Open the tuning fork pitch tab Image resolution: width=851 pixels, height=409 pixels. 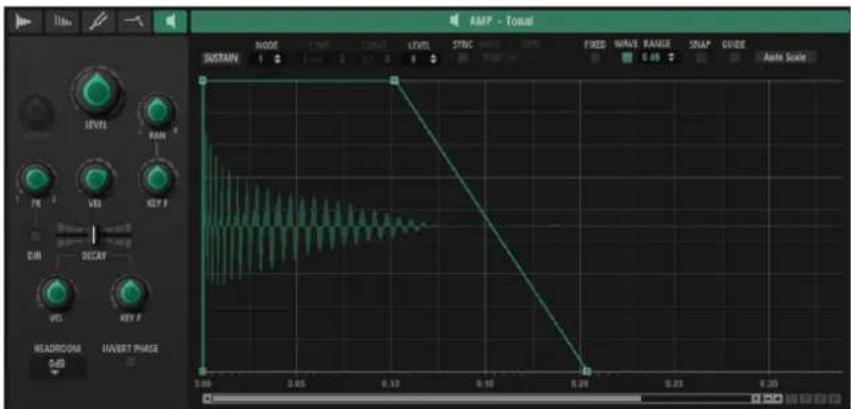(x=99, y=21)
